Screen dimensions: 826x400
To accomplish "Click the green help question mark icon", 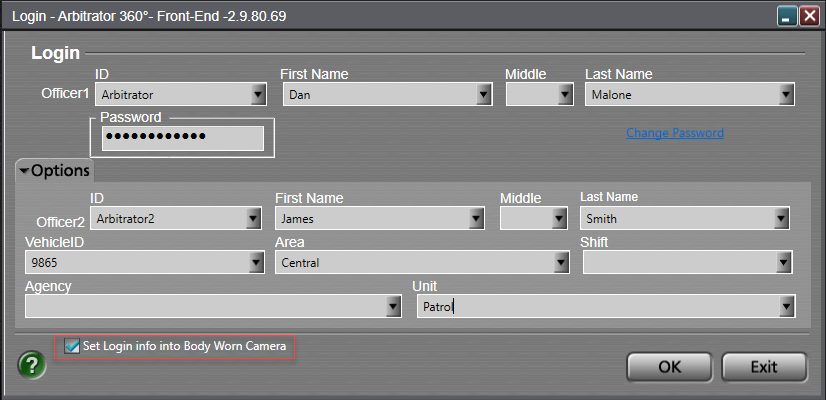I will coord(32,365).
